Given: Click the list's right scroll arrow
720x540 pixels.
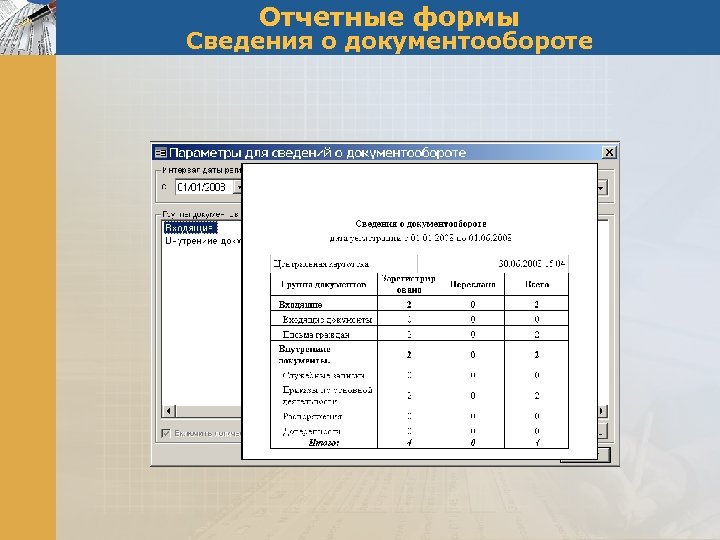Looking at the screenshot, I should point(602,411).
